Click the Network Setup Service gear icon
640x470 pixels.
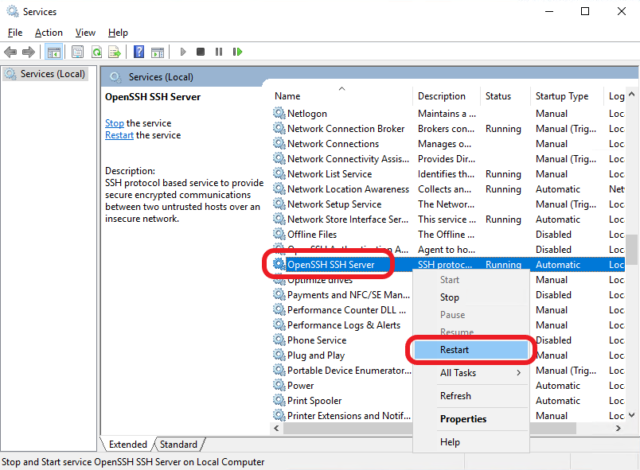[279, 204]
